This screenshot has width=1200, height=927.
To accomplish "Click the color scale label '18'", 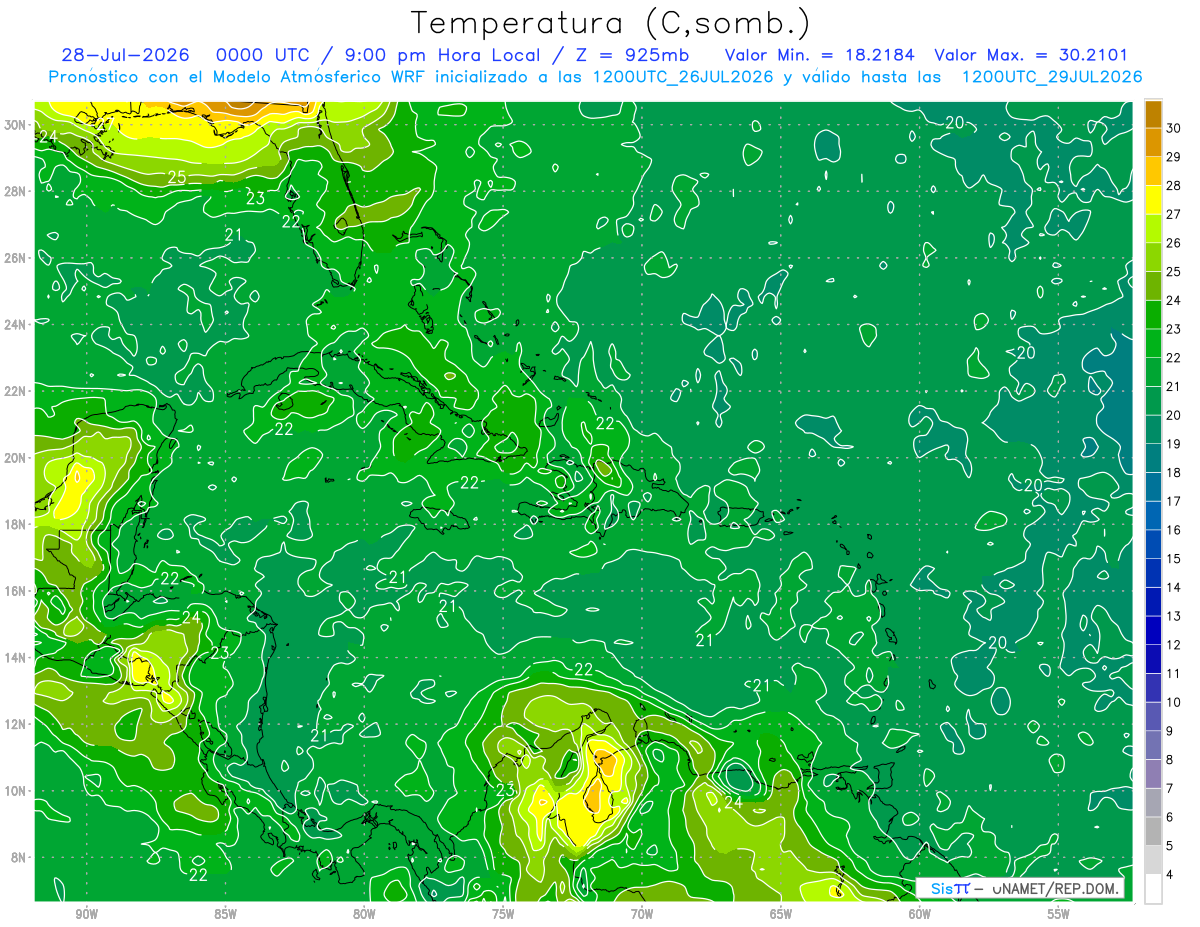I will coord(1173,473).
